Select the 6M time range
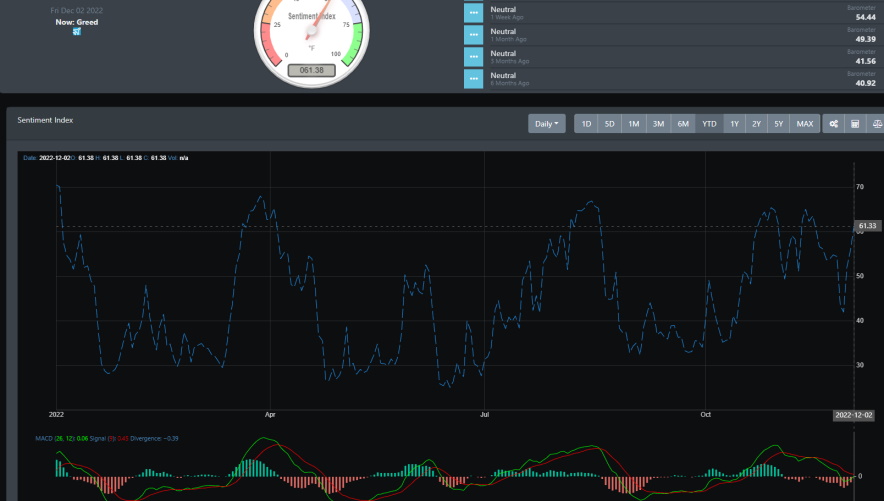Screen dimensions: 884x501 click(x=683, y=124)
